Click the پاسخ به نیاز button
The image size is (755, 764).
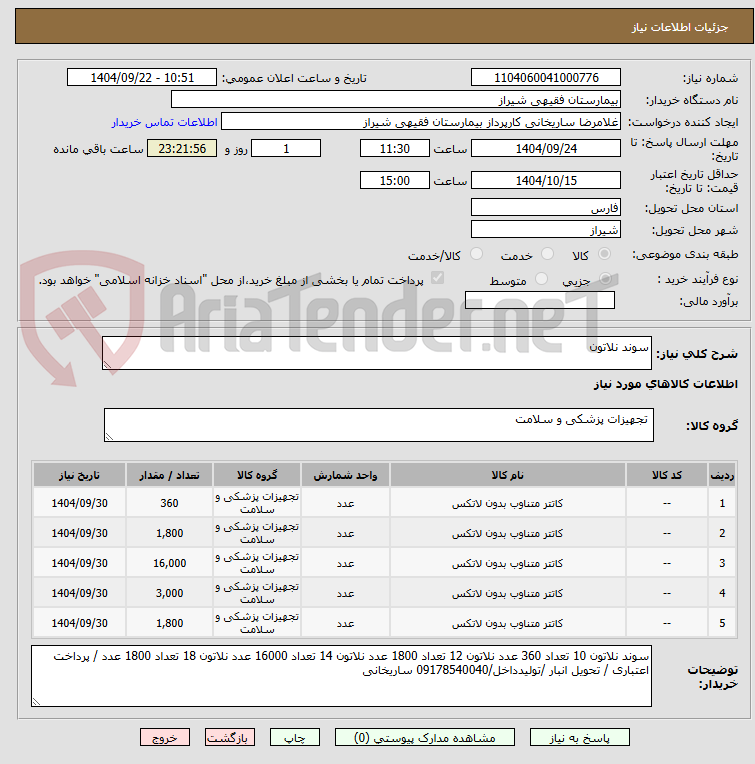(580, 738)
